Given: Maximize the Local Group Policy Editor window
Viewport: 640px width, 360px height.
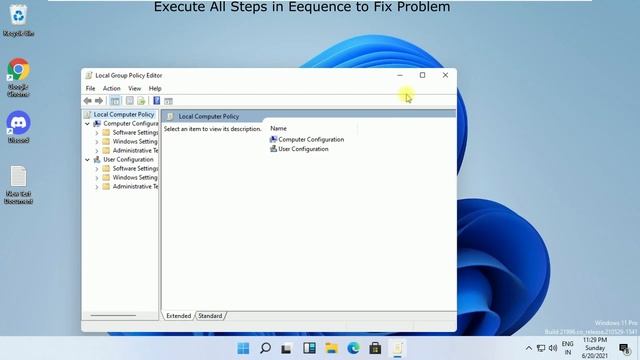Looking at the screenshot, I should click(422, 75).
